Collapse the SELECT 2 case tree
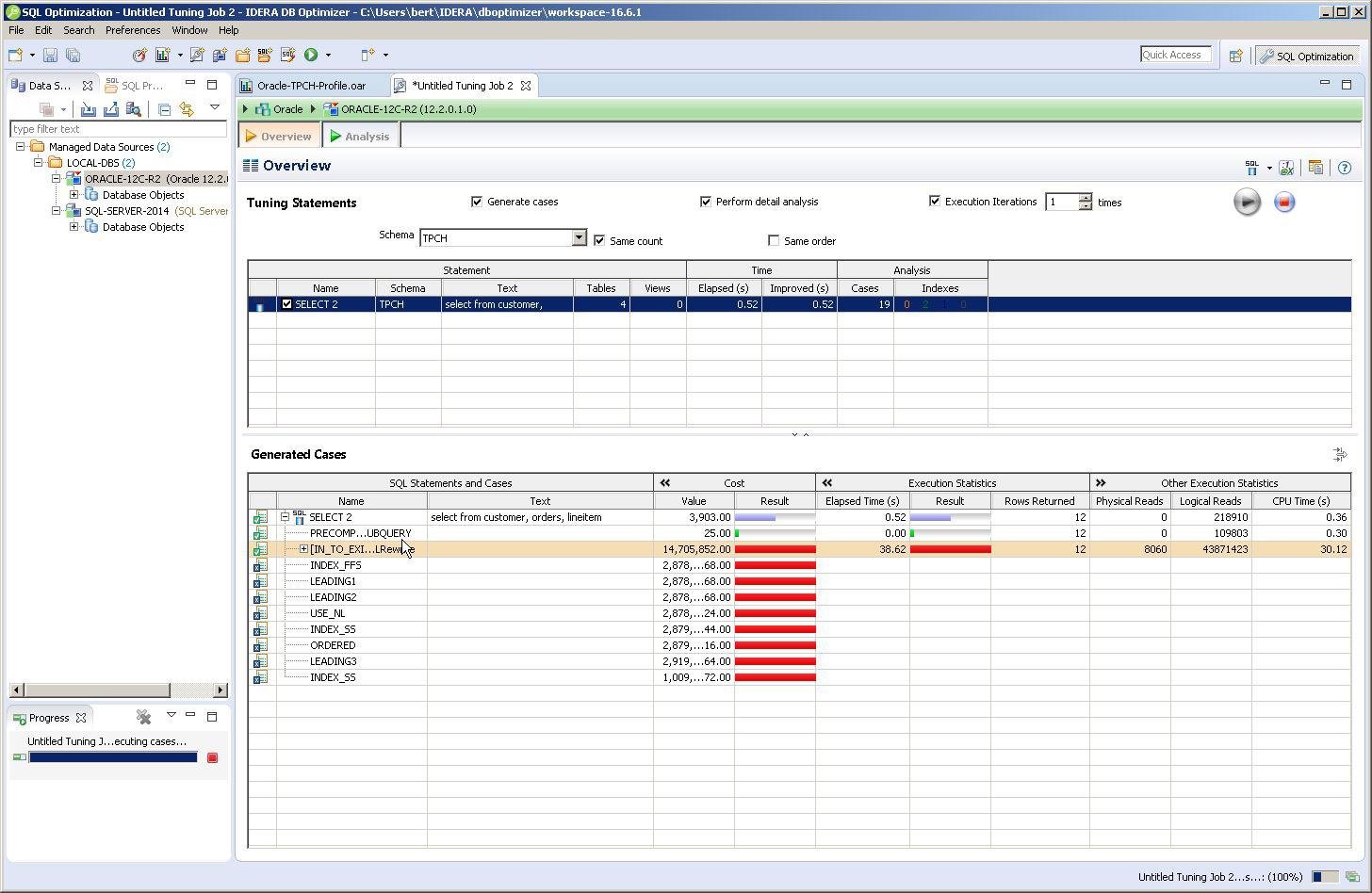Screen dimensions: 1372x893 tap(286, 517)
